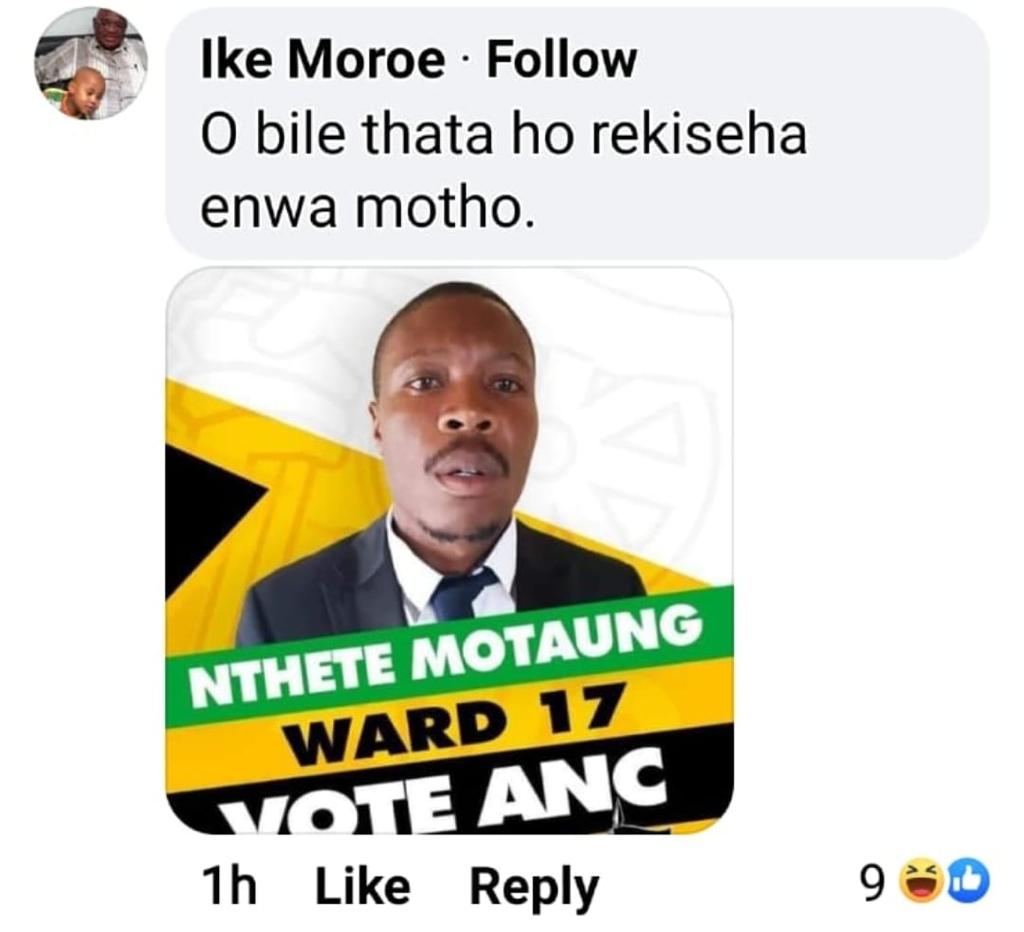Open Ike Moroe's round profile avatar
Screen dimensions: 1024x932
tap(91, 63)
